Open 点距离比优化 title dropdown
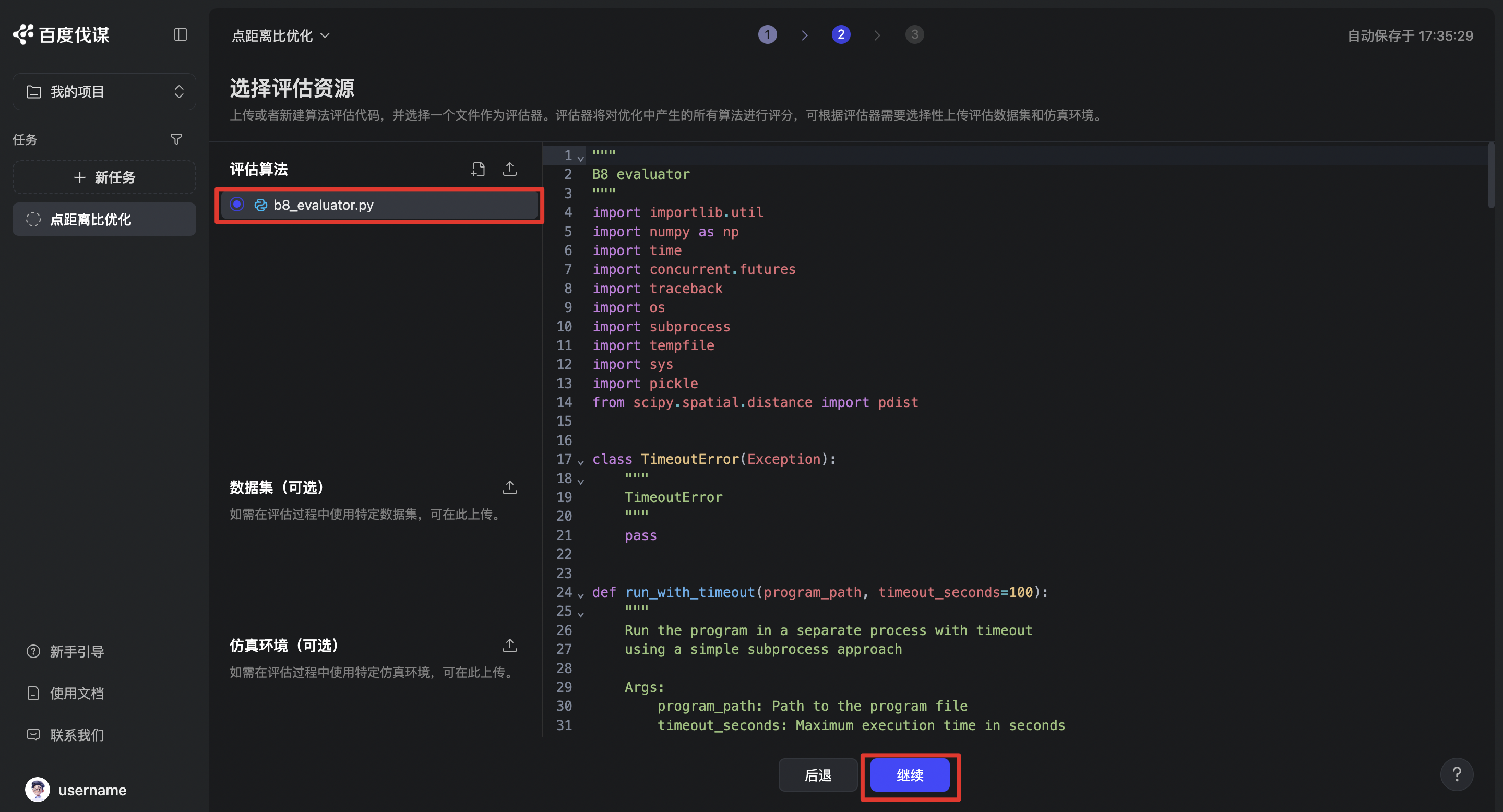 point(281,36)
